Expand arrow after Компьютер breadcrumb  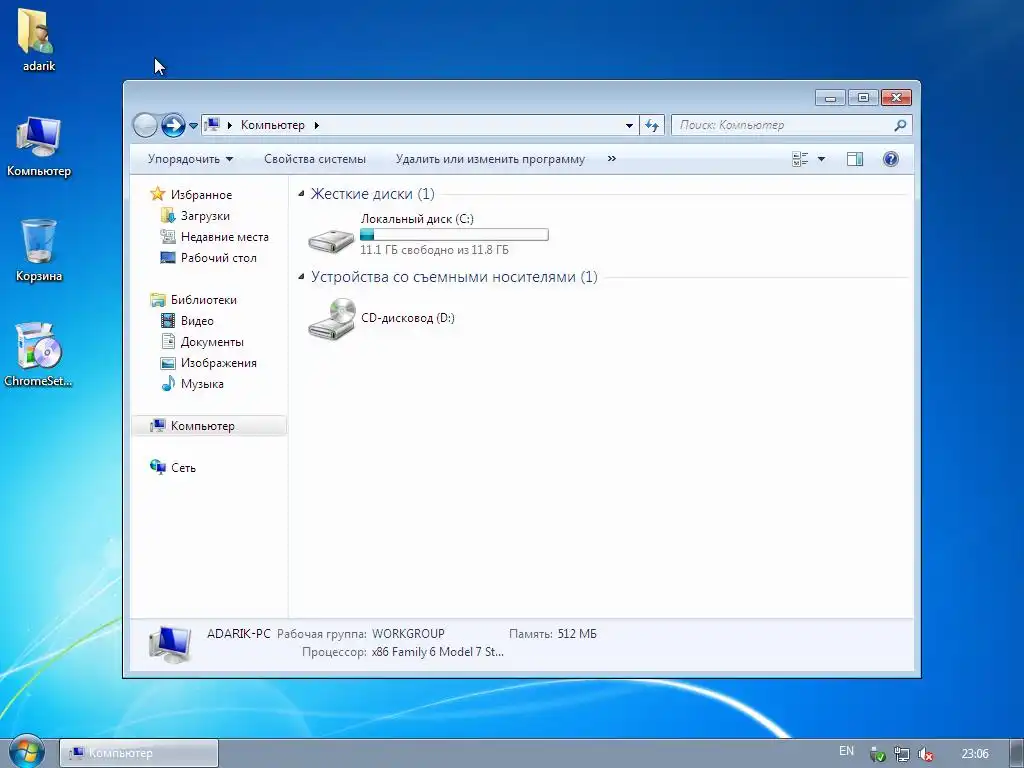[317, 125]
